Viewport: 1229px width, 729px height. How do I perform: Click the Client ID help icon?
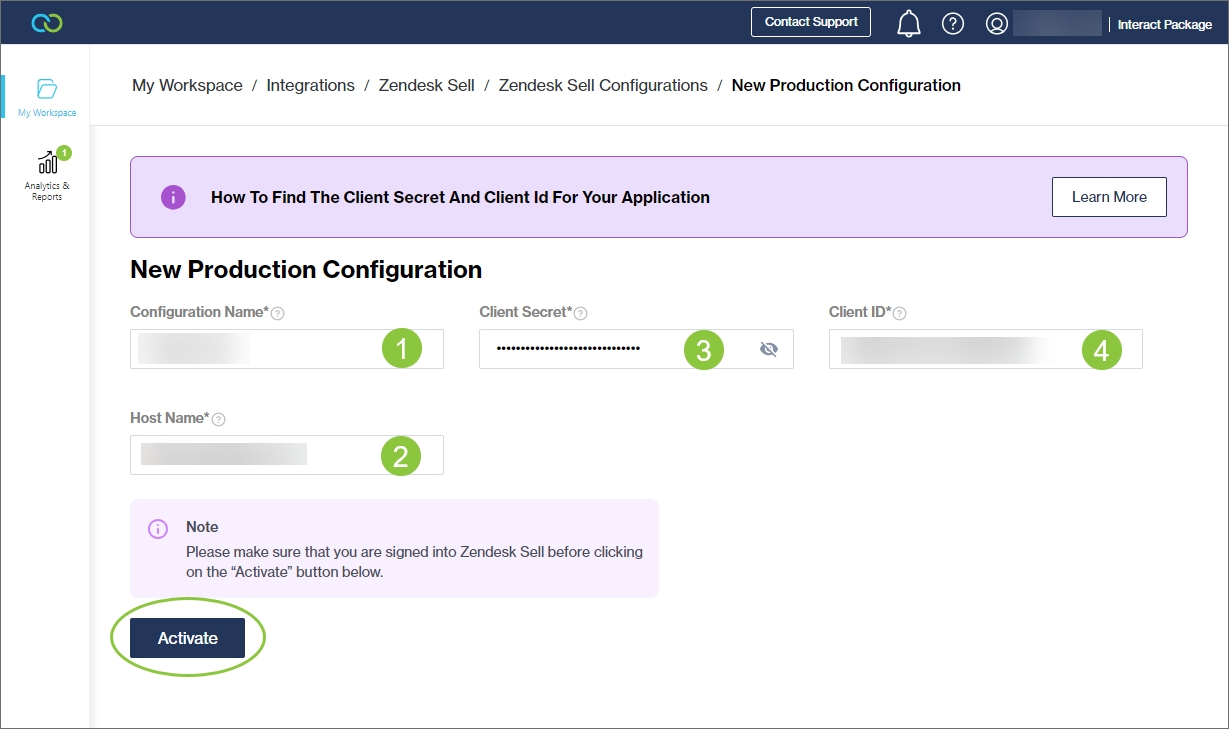click(x=899, y=313)
